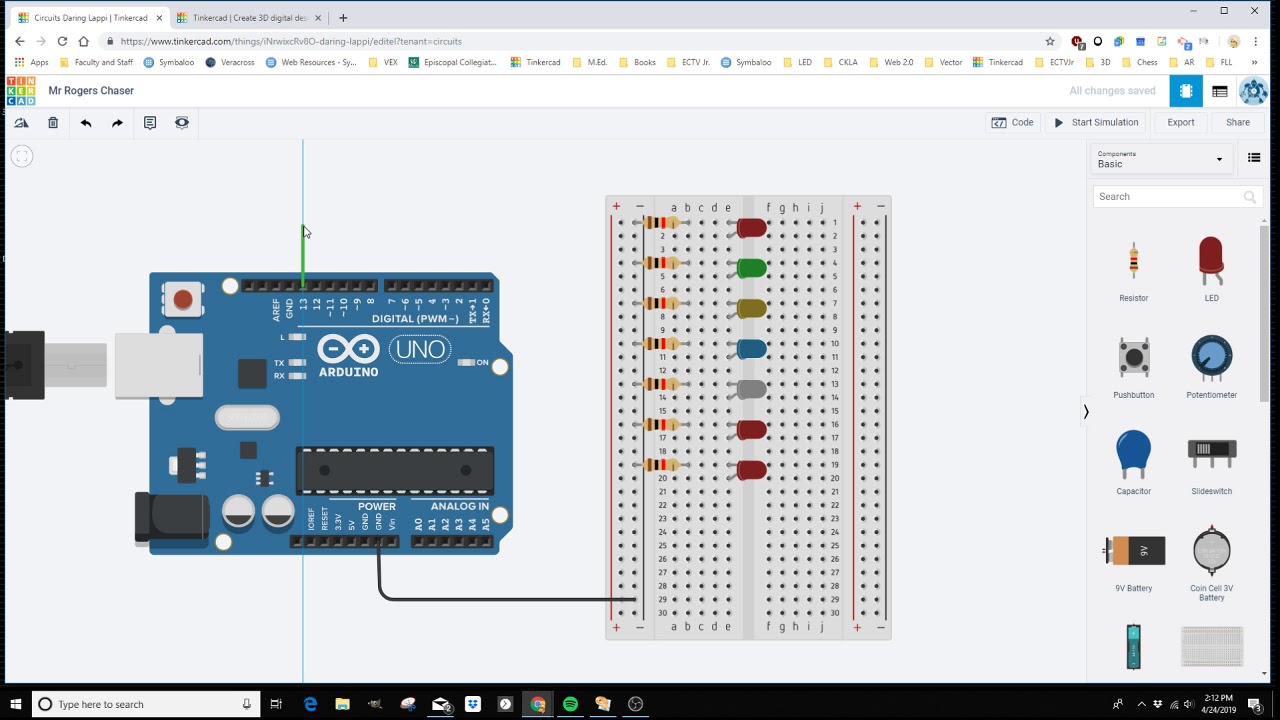Select the Capacitor component

(x=1133, y=463)
